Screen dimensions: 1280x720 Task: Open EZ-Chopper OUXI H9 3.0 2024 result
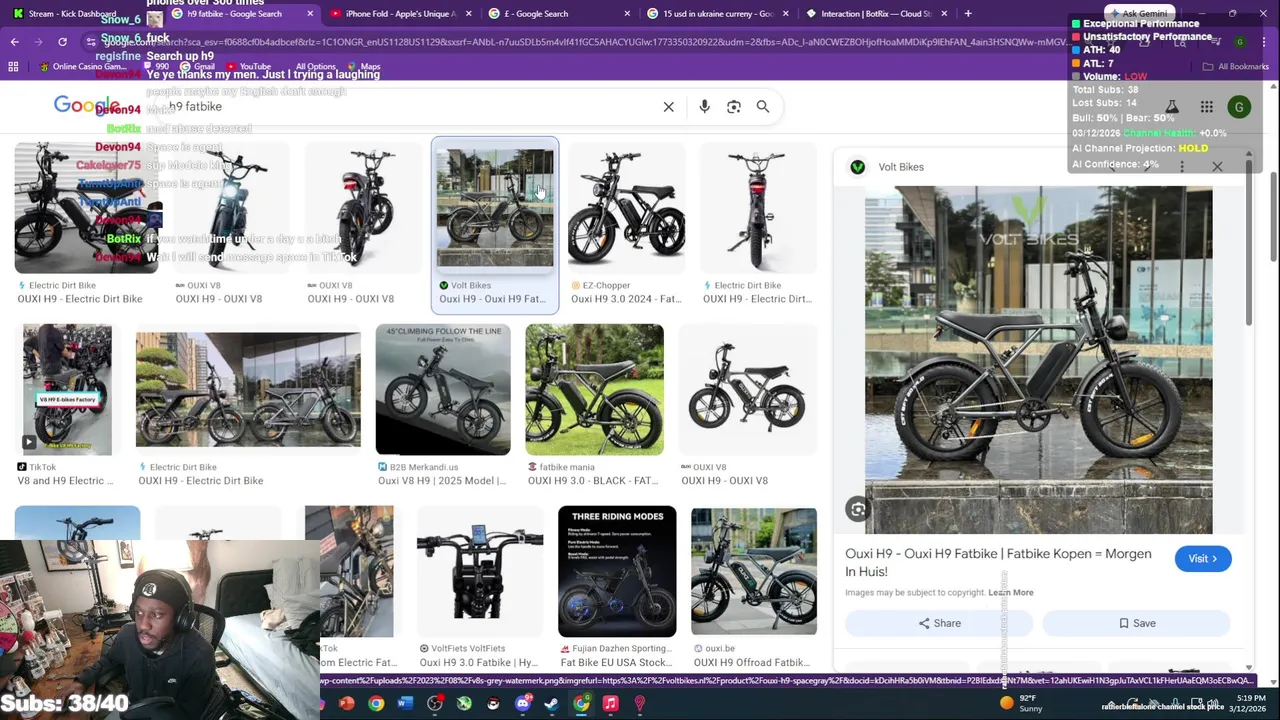click(627, 225)
